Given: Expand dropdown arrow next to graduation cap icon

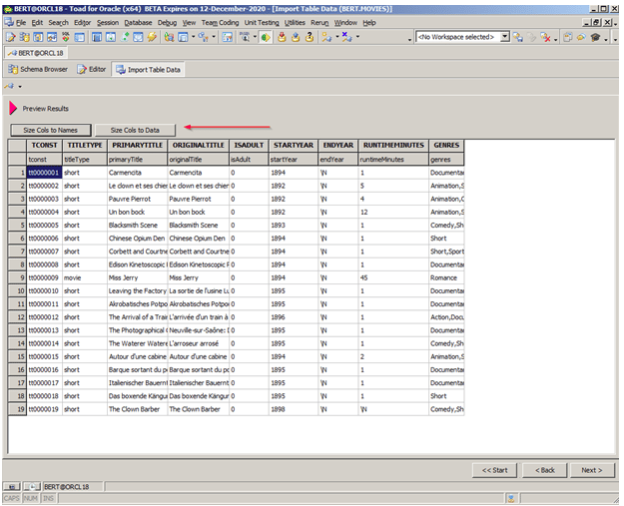Looking at the screenshot, I should coord(606,40).
